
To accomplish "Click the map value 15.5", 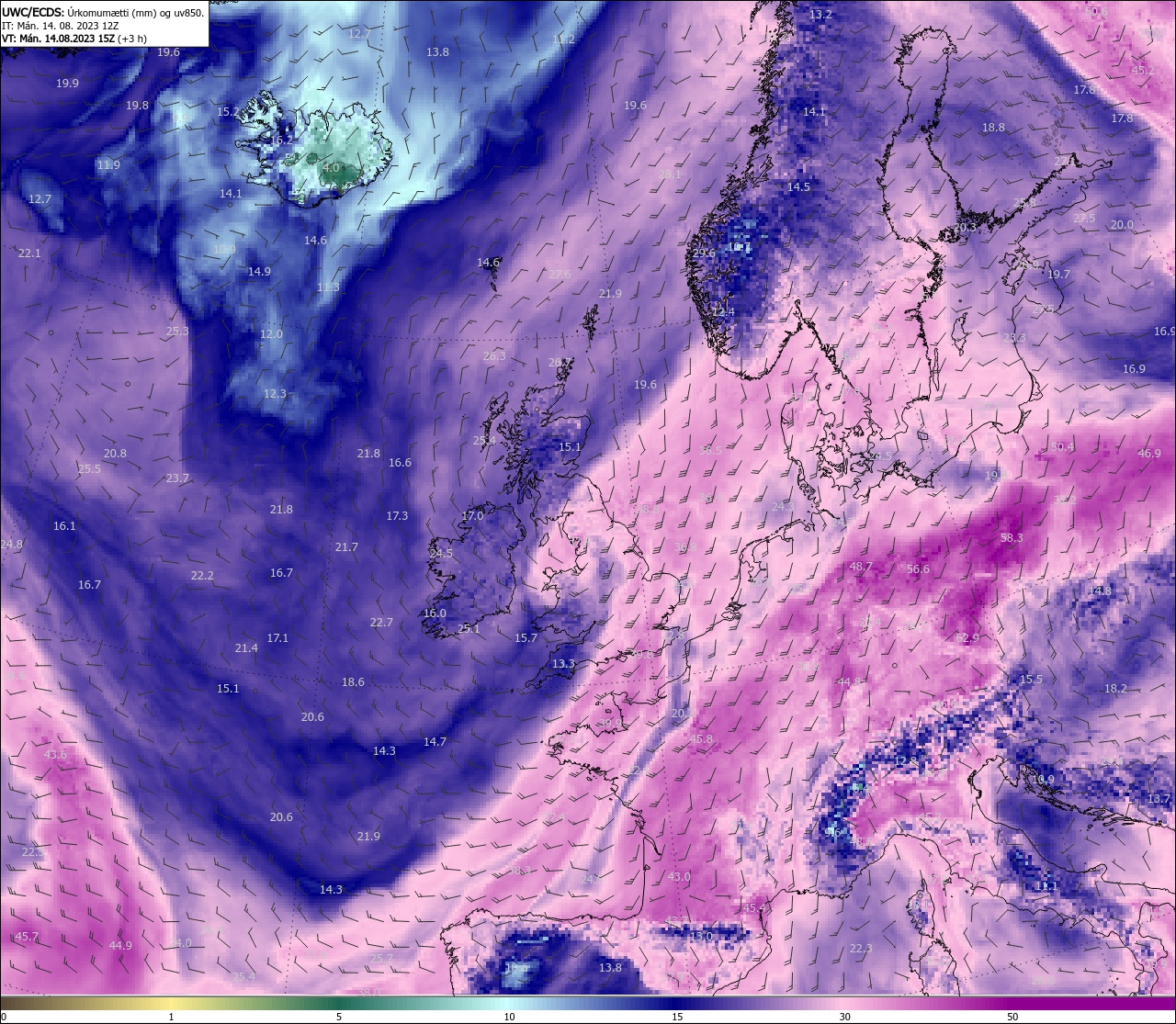I will point(1031,680).
